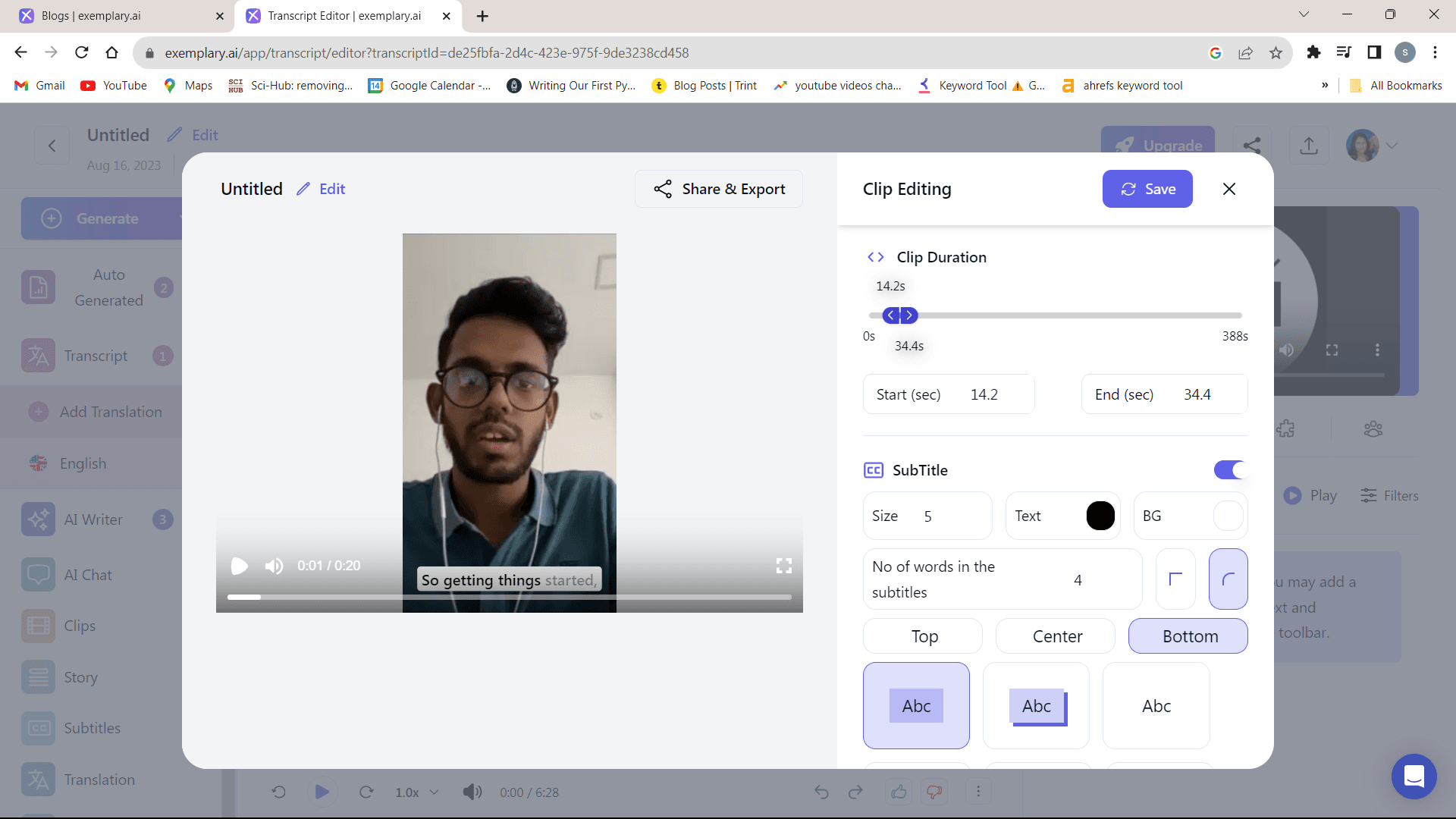Image resolution: width=1456 pixels, height=819 pixels.
Task: Mute the clip preview volume icon
Action: pyautogui.click(x=274, y=566)
